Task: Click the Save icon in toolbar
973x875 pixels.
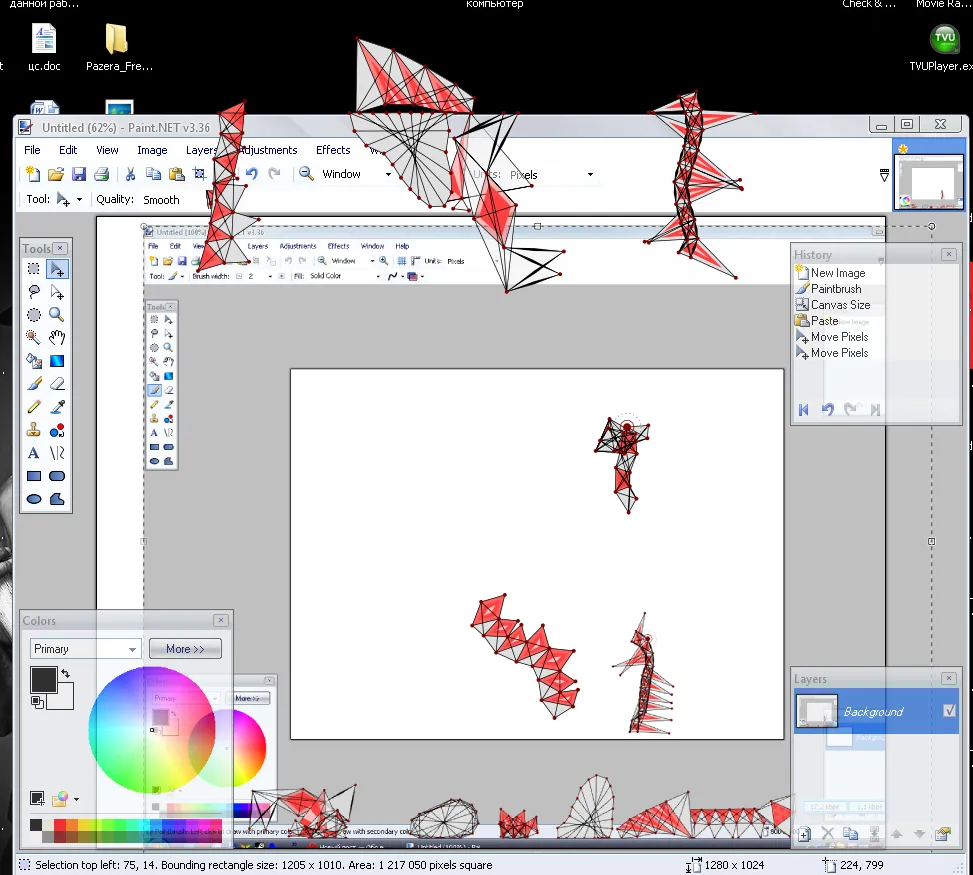Action: [x=79, y=174]
